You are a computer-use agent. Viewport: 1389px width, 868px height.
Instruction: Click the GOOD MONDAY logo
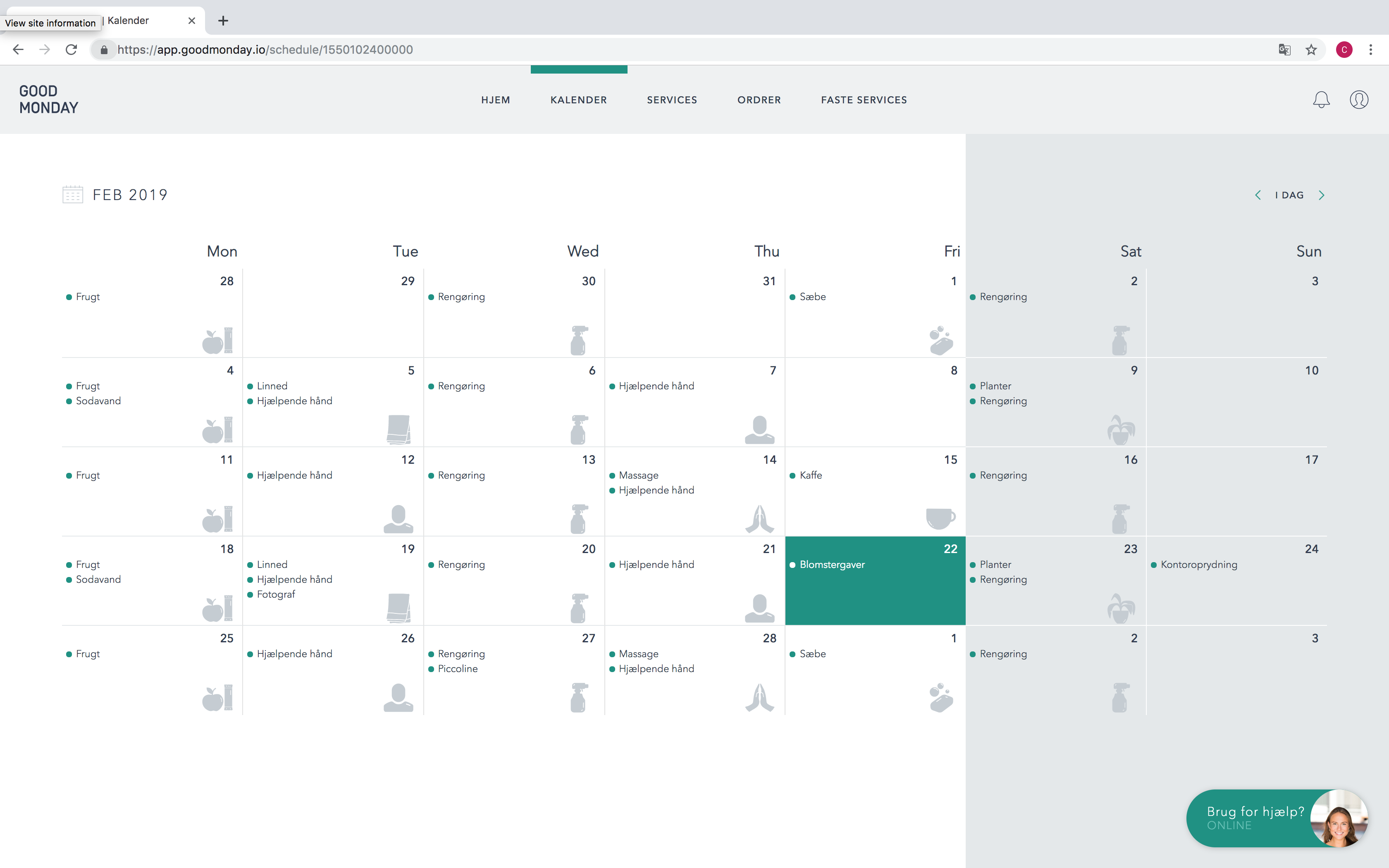point(49,99)
